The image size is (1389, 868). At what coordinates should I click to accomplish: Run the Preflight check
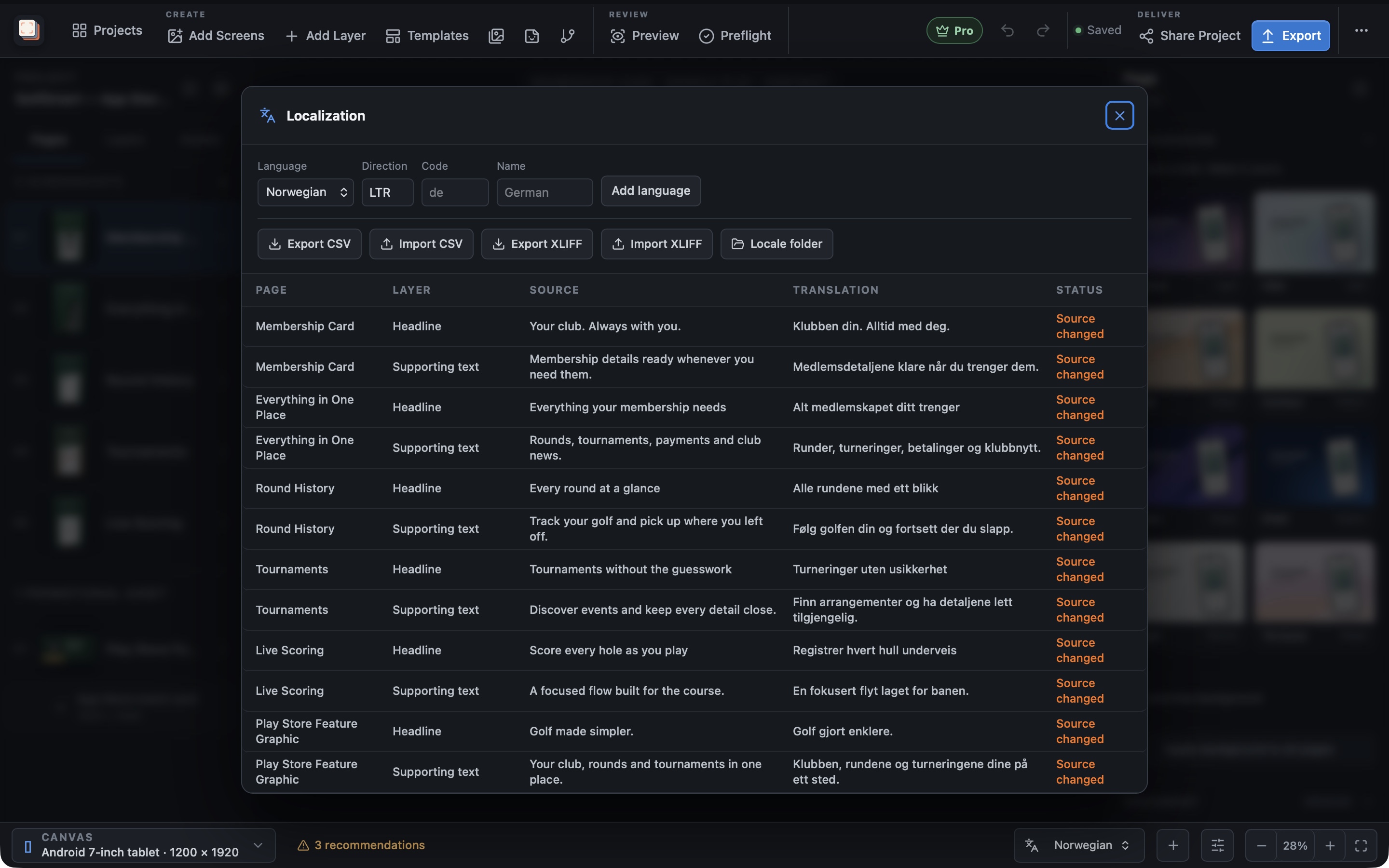(x=735, y=36)
